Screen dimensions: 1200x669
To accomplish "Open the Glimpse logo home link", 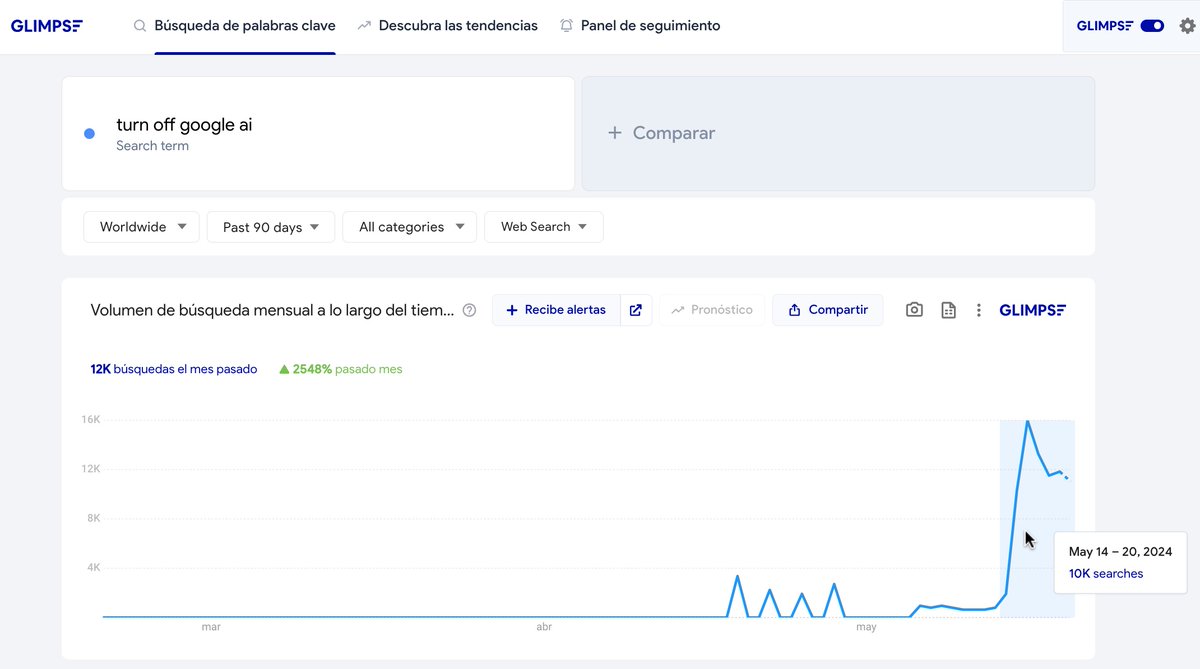I will (x=47, y=26).
